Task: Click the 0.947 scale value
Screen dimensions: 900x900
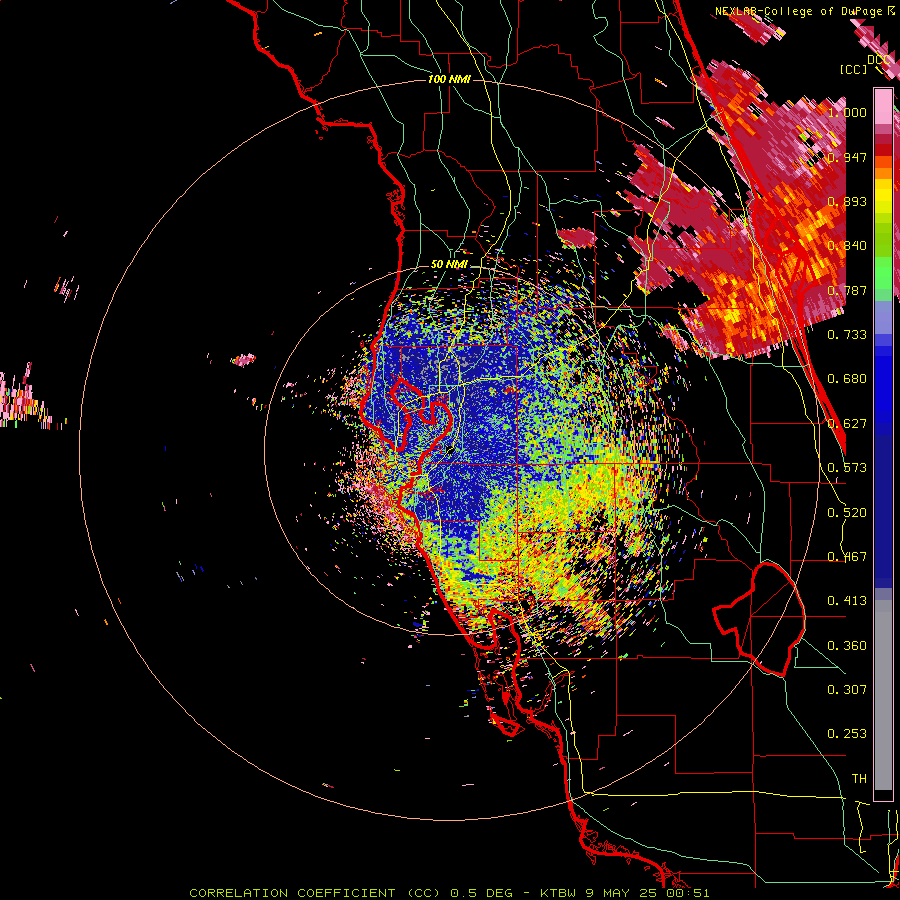Action: pos(847,157)
